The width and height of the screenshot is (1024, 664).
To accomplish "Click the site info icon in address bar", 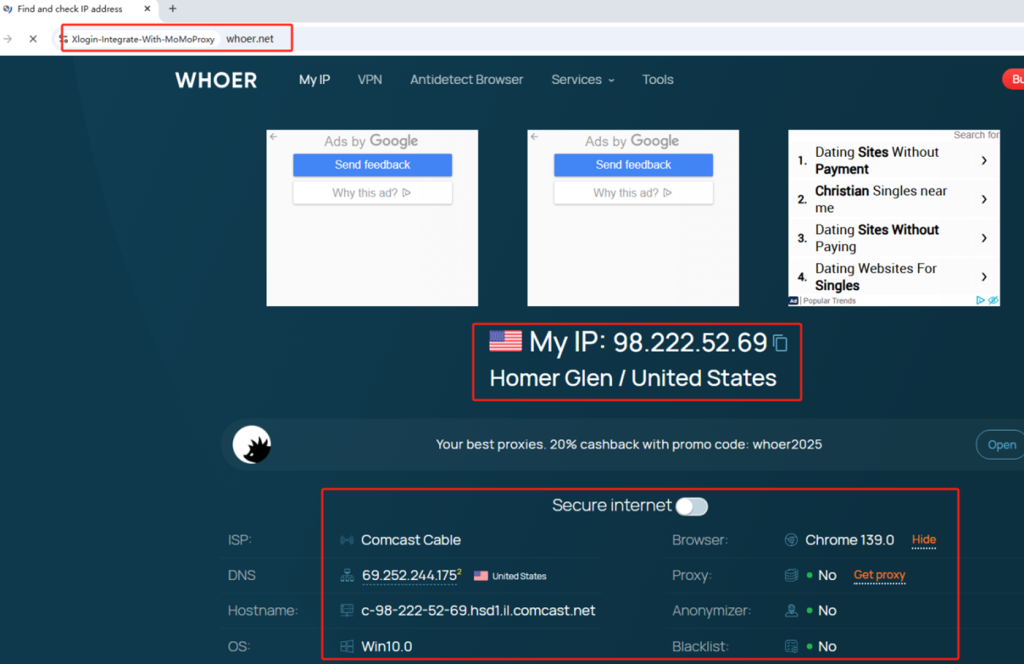I will [x=64, y=39].
